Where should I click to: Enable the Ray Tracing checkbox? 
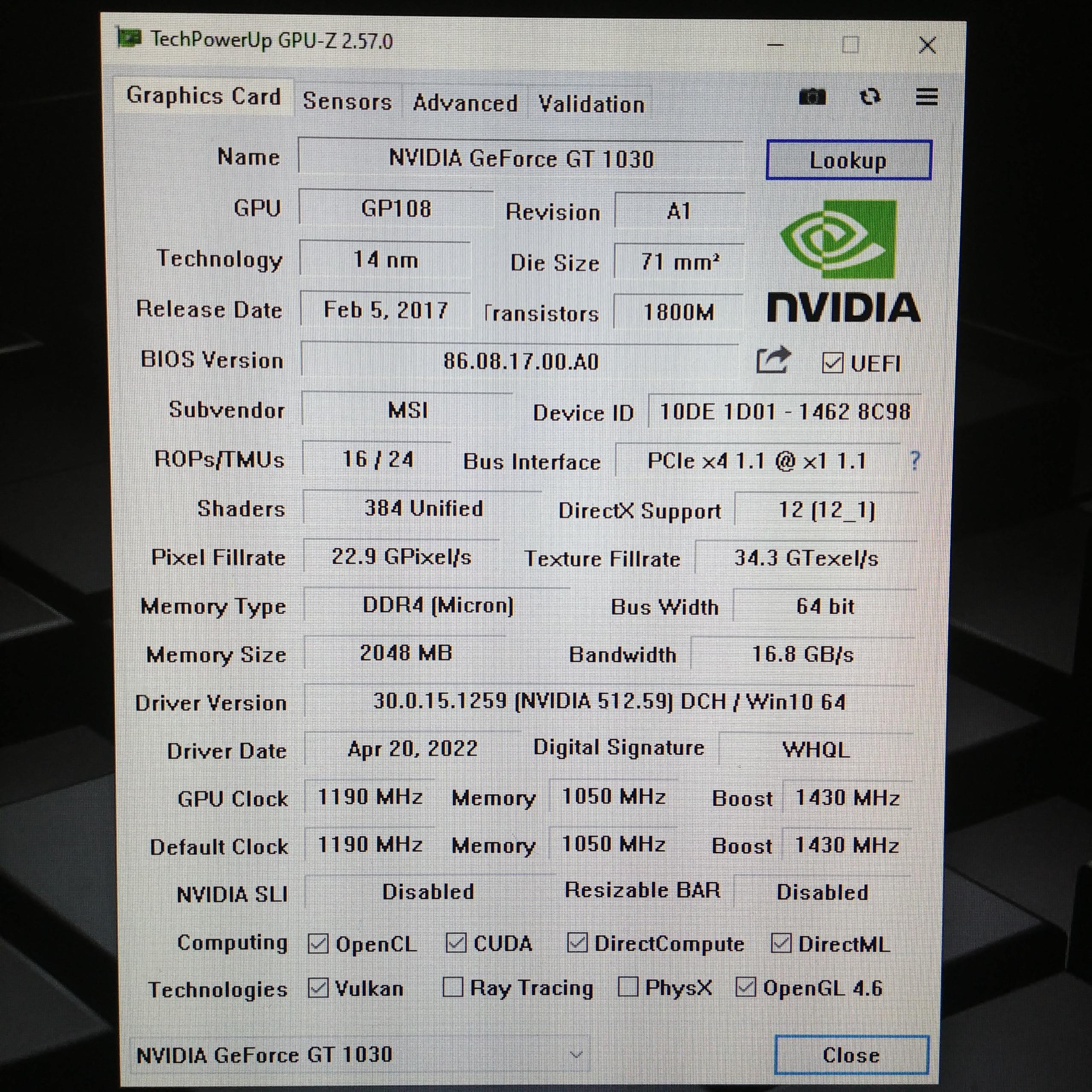pyautogui.click(x=452, y=987)
